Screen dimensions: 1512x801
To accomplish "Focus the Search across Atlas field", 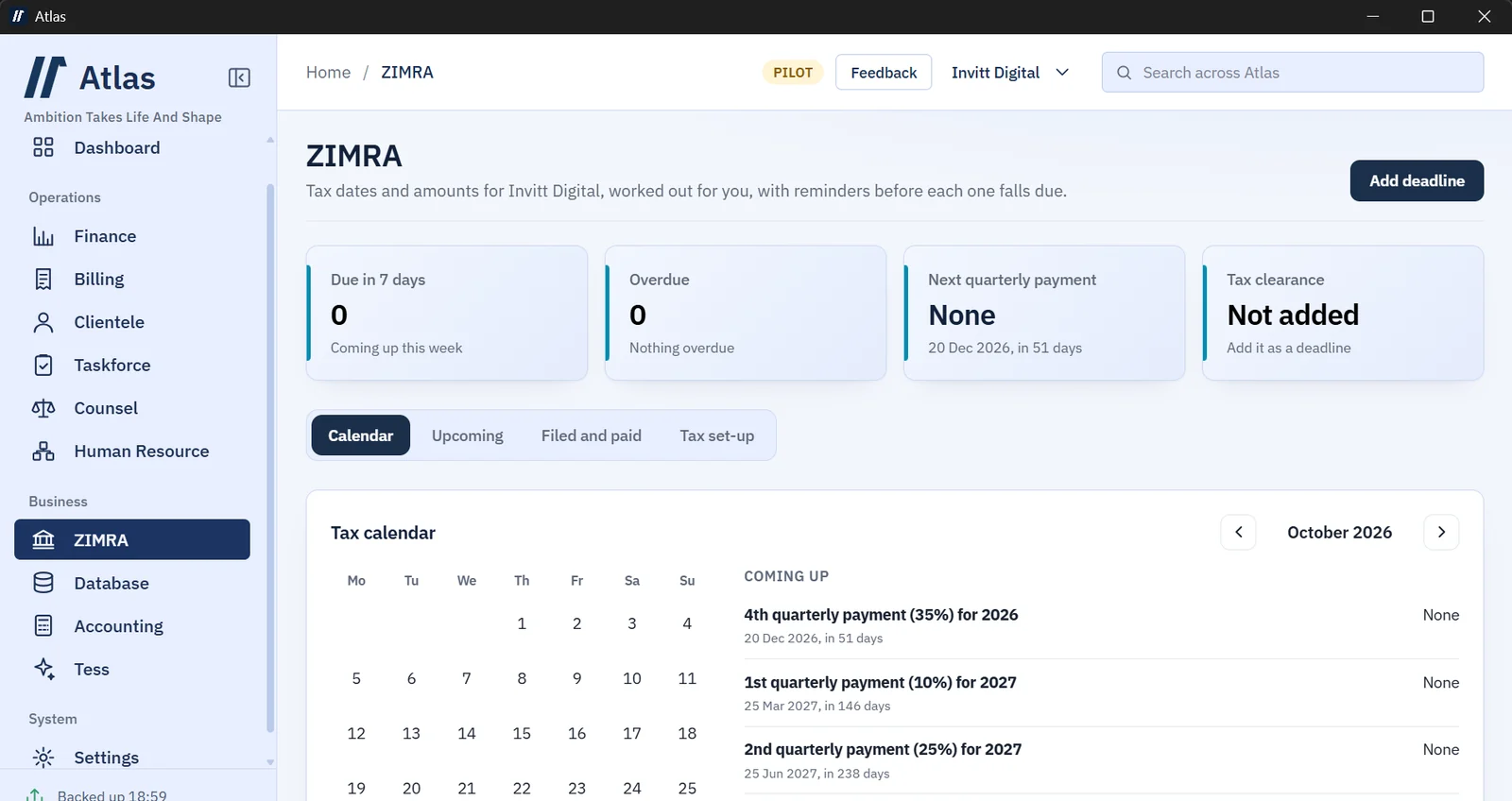I will click(x=1293, y=73).
